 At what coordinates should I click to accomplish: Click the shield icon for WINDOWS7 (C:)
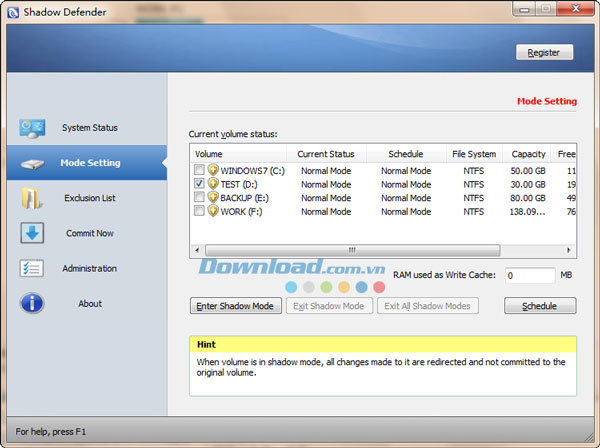pyautogui.click(x=213, y=170)
